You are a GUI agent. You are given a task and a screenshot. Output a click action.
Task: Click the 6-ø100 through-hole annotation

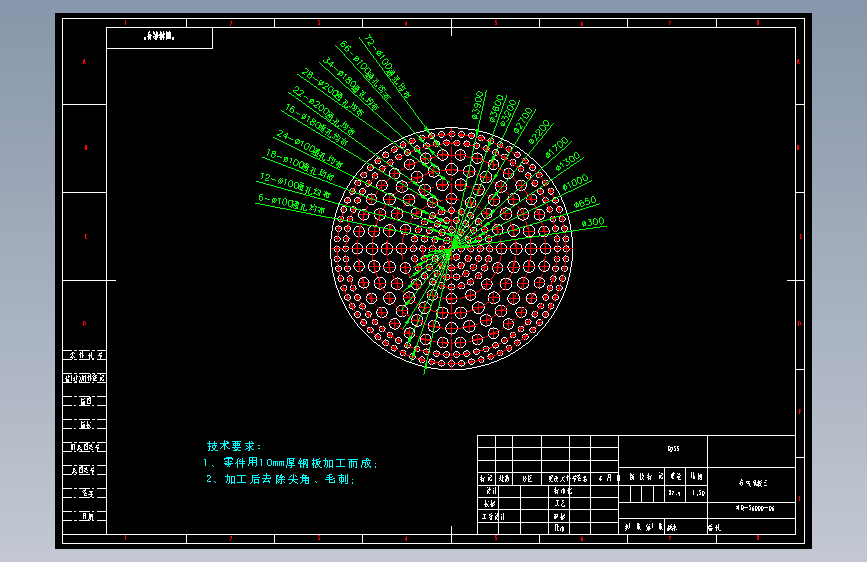pyautogui.click(x=291, y=203)
